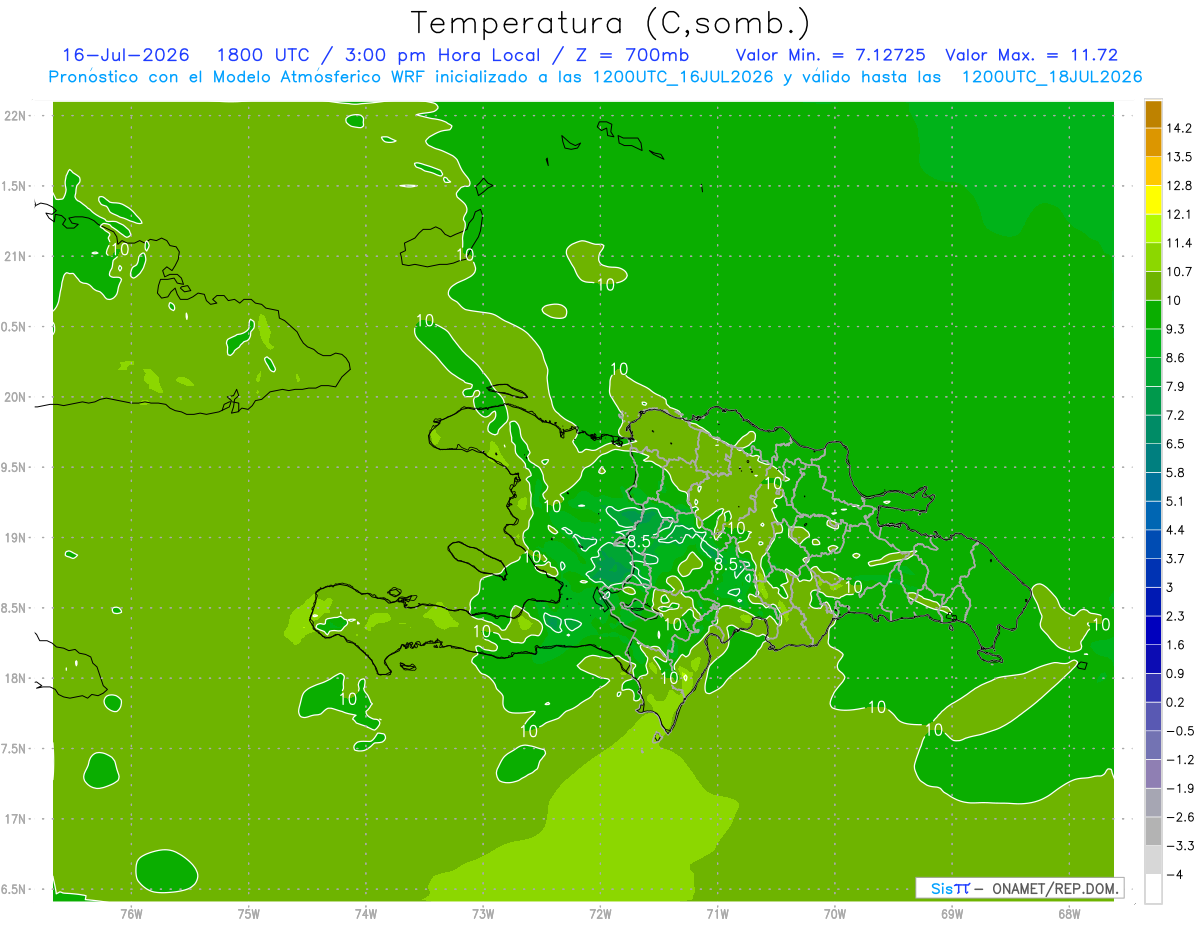This screenshot has width=1200, height=927.
Task: Select the "11.4" color scale value
Action: pyautogui.click(x=1180, y=243)
